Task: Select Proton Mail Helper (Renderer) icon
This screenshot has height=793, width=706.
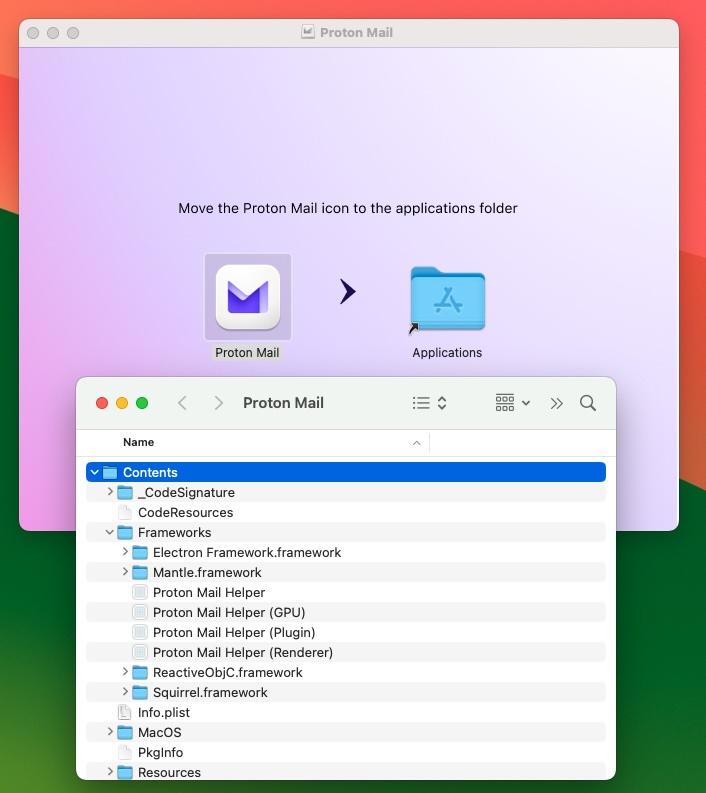Action: 140,652
